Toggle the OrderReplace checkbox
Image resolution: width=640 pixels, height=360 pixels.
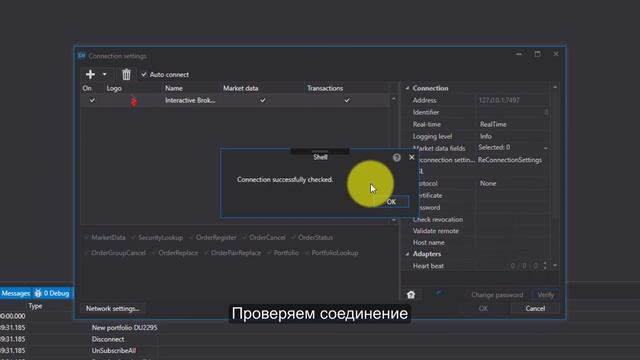point(153,253)
